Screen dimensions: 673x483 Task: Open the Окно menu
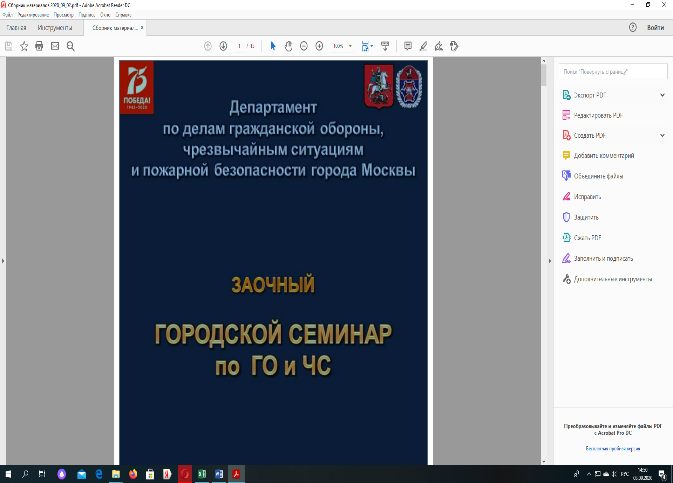(105, 15)
